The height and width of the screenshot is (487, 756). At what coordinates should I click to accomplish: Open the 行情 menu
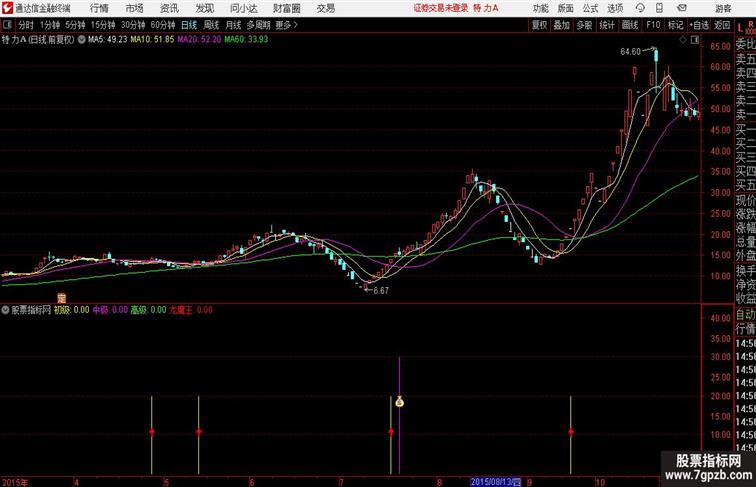tap(99, 8)
